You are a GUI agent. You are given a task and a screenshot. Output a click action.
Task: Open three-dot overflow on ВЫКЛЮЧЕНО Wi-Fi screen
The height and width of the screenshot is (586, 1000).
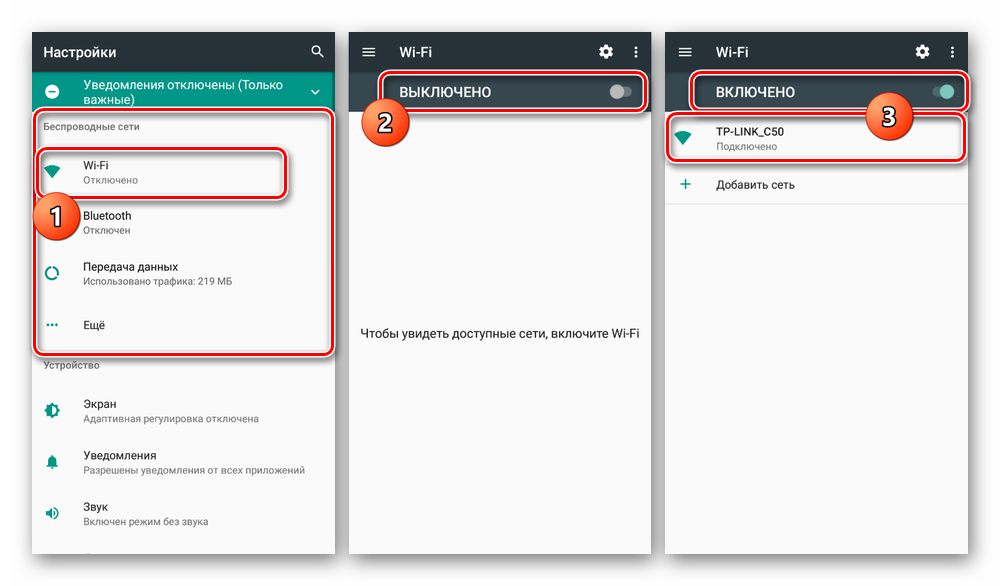636,52
